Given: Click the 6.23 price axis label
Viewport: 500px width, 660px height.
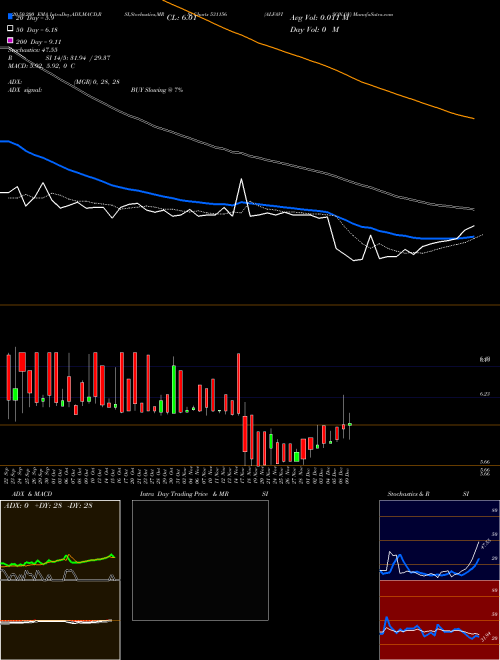Looking at the screenshot, I should (485, 394).
